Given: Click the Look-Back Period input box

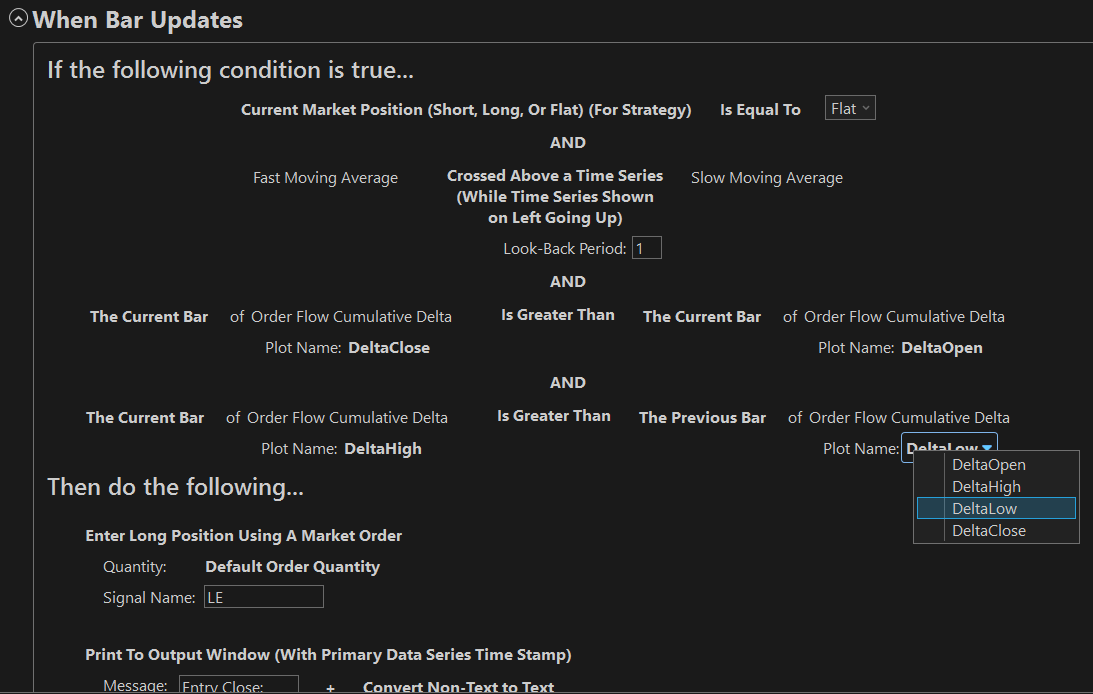Looking at the screenshot, I should pyautogui.click(x=646, y=247).
